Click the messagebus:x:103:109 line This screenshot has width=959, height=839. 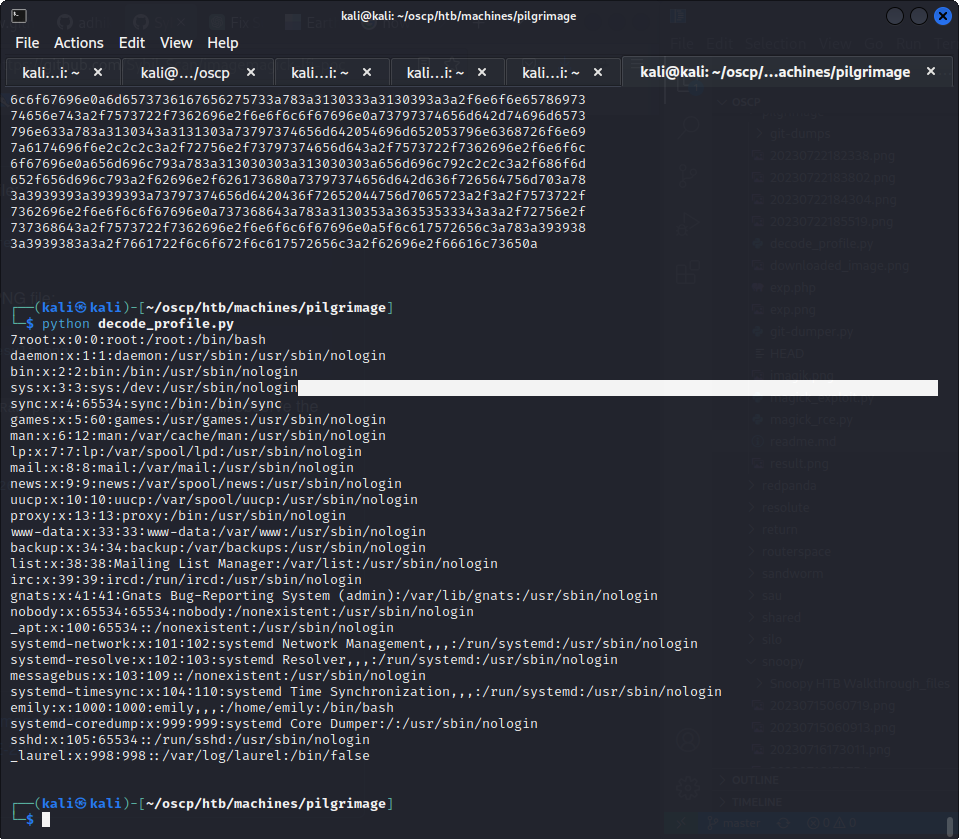(x=218, y=676)
